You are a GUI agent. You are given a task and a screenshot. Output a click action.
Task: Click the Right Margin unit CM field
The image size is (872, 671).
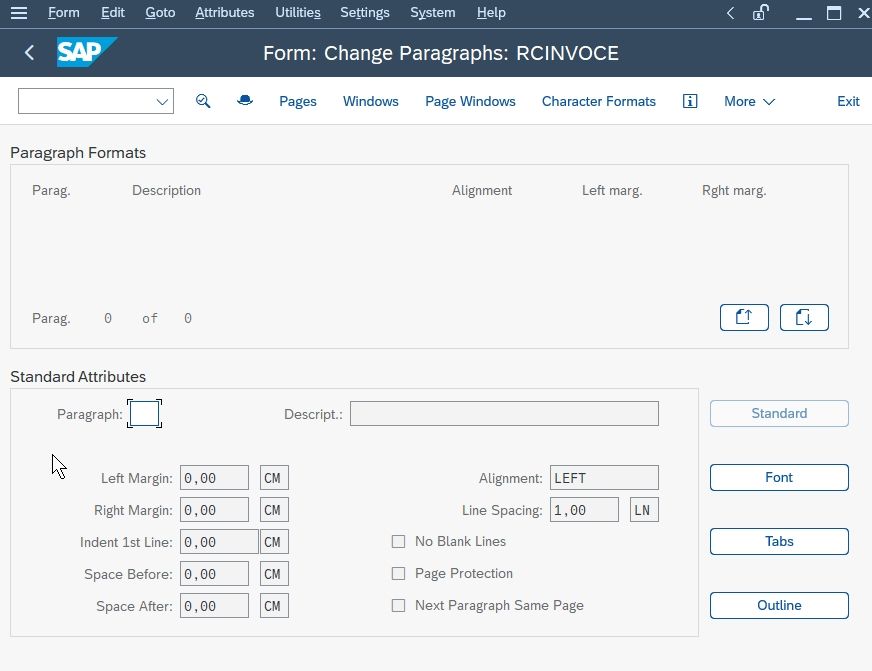click(x=274, y=510)
